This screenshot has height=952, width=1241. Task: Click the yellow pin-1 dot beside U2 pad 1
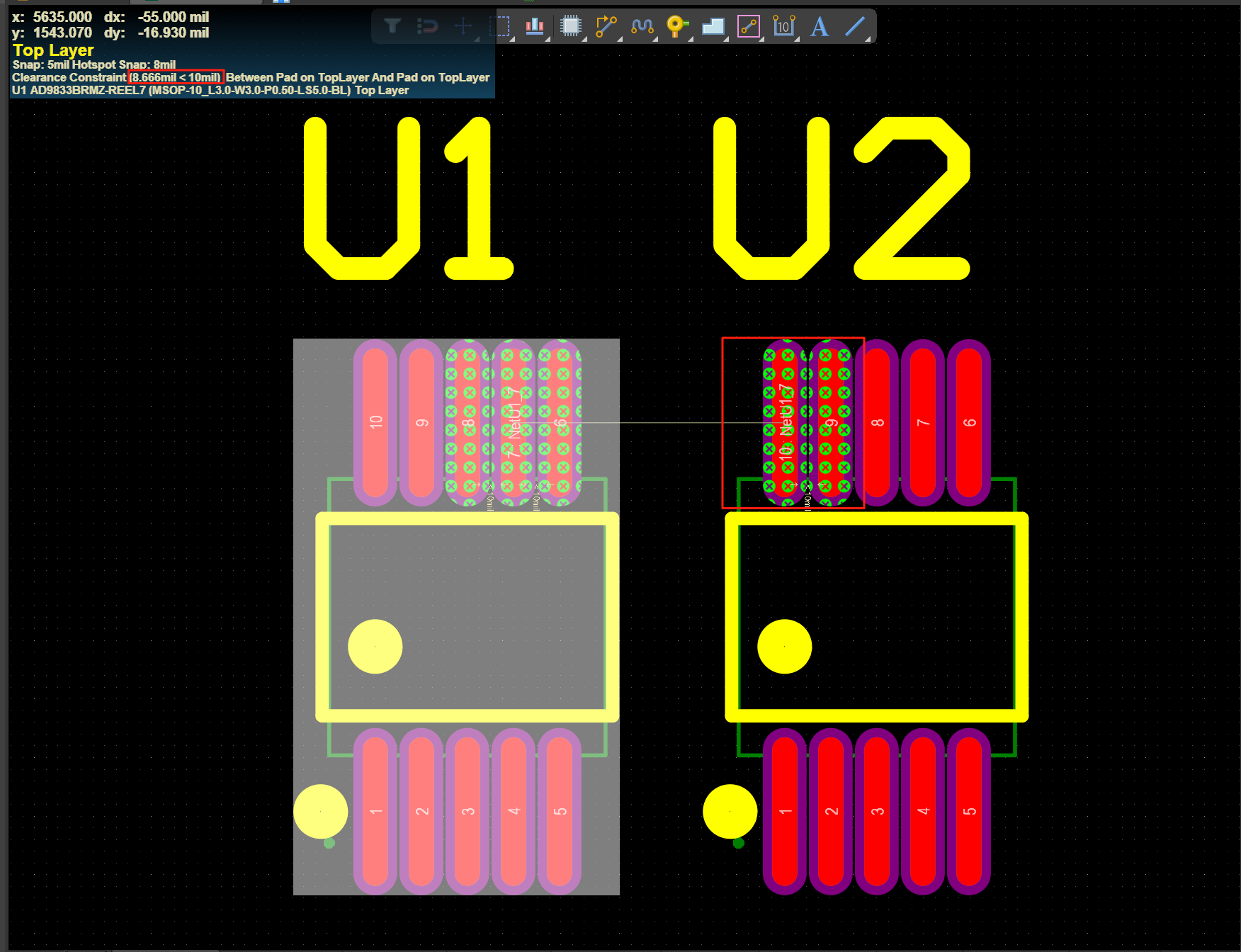(730, 812)
